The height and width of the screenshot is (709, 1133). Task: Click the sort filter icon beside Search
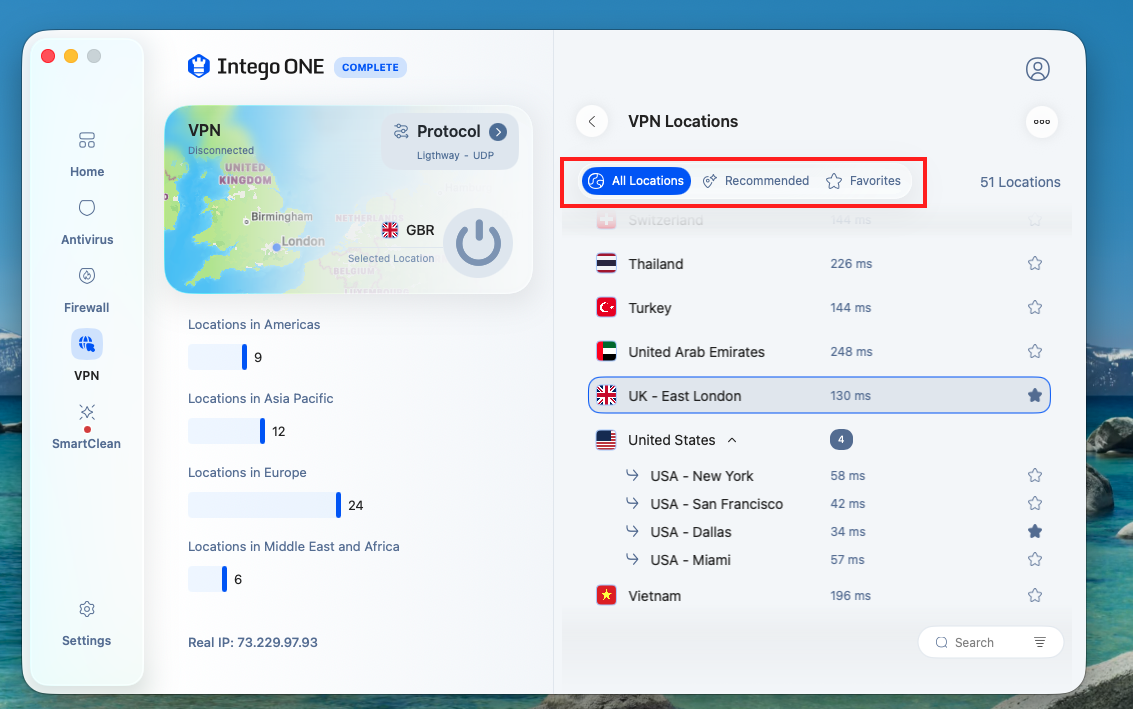click(x=1039, y=643)
